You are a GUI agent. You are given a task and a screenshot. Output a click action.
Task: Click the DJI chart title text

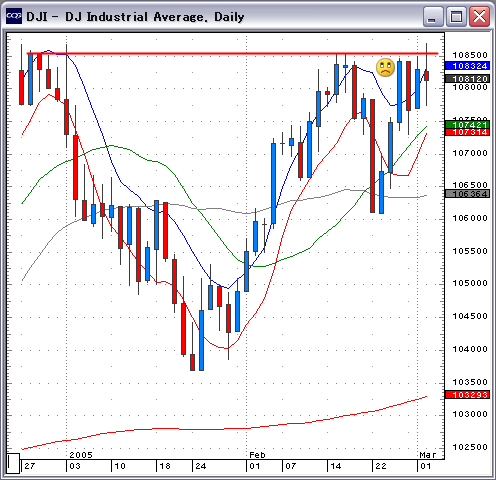[135, 17]
